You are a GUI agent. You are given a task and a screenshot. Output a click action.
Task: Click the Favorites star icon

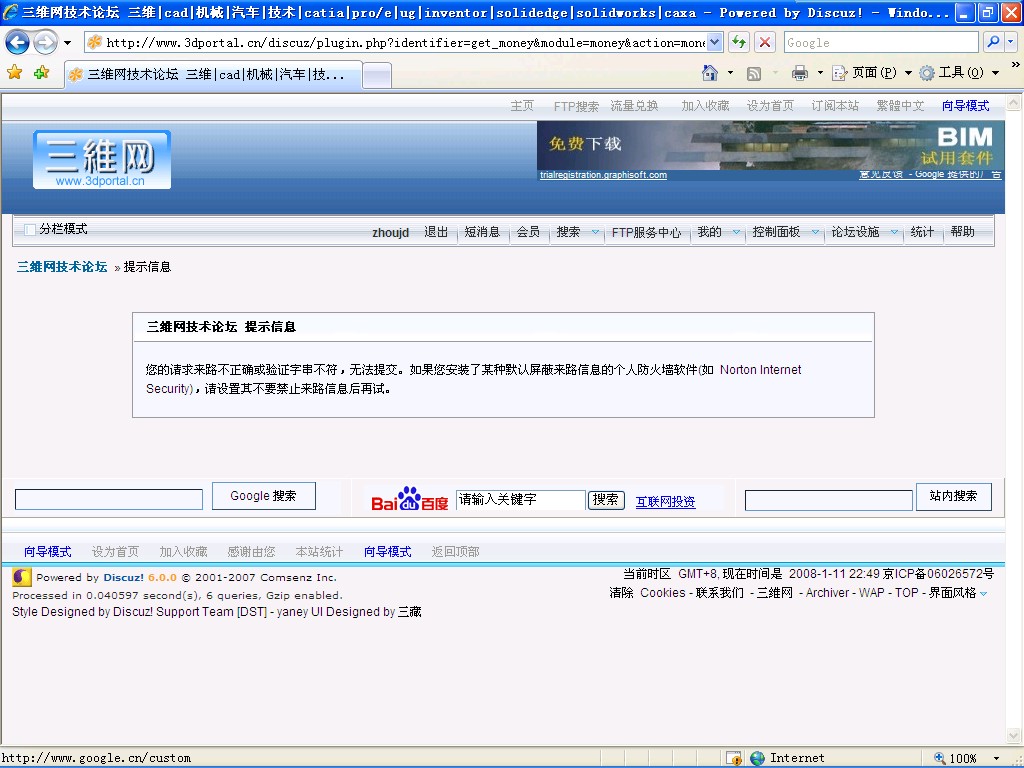[16, 73]
